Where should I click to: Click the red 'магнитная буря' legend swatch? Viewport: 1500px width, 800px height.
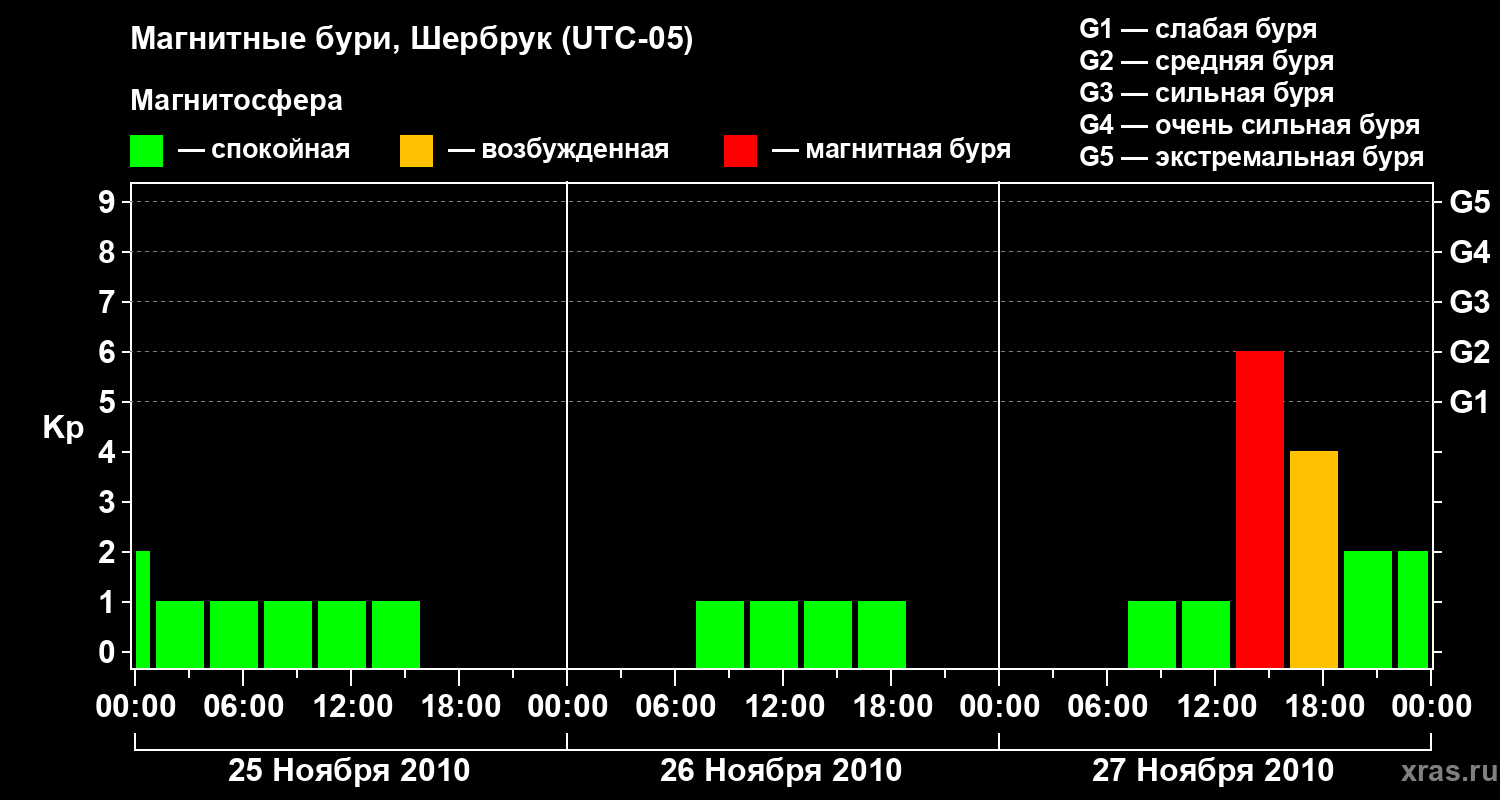pos(740,151)
